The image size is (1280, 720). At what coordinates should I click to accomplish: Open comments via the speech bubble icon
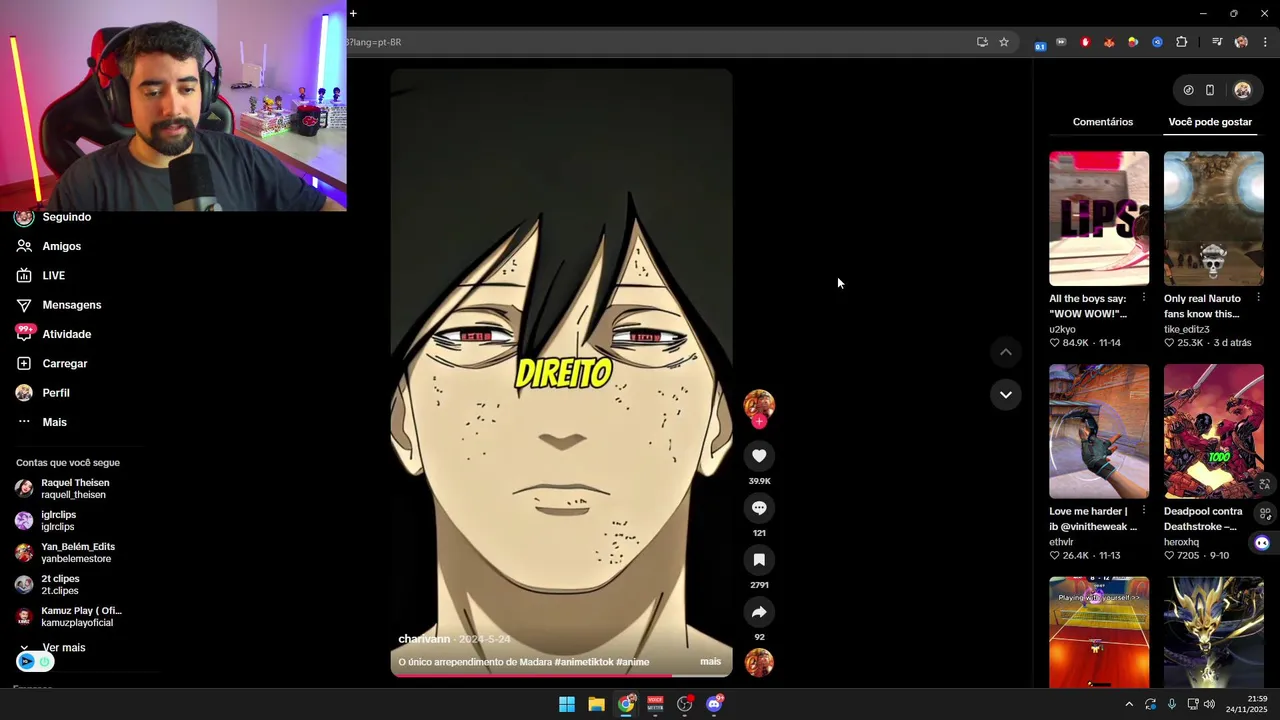pos(759,508)
